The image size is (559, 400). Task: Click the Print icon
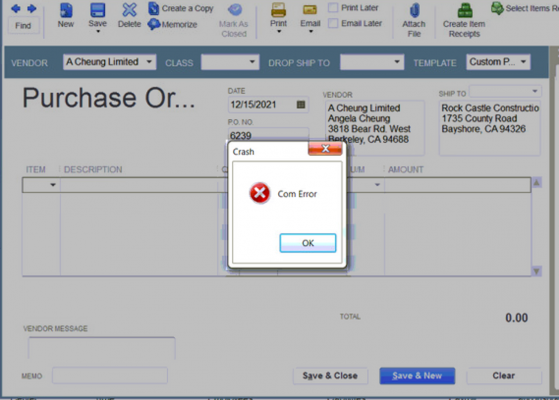point(278,10)
